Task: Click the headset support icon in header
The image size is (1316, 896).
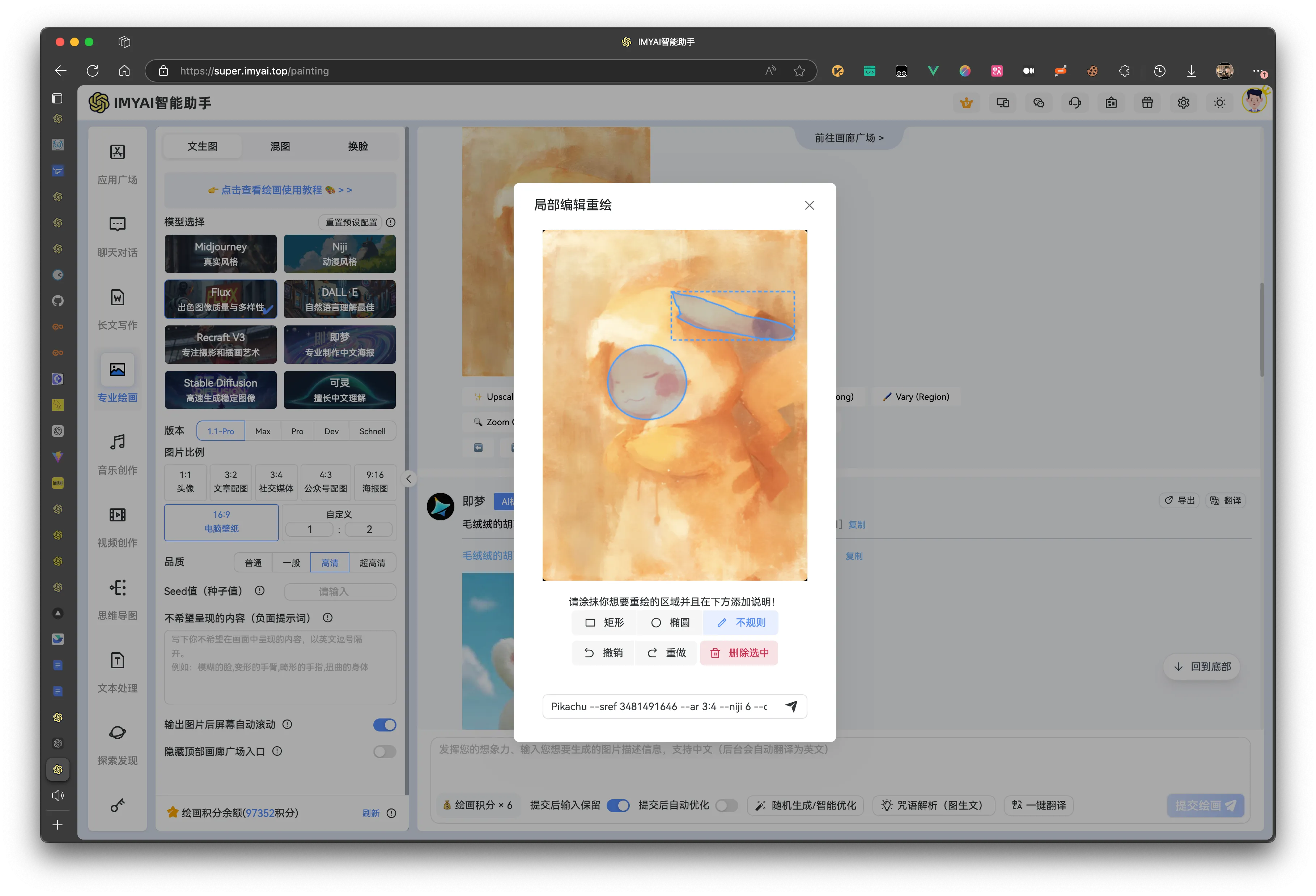Action: coord(1075,103)
